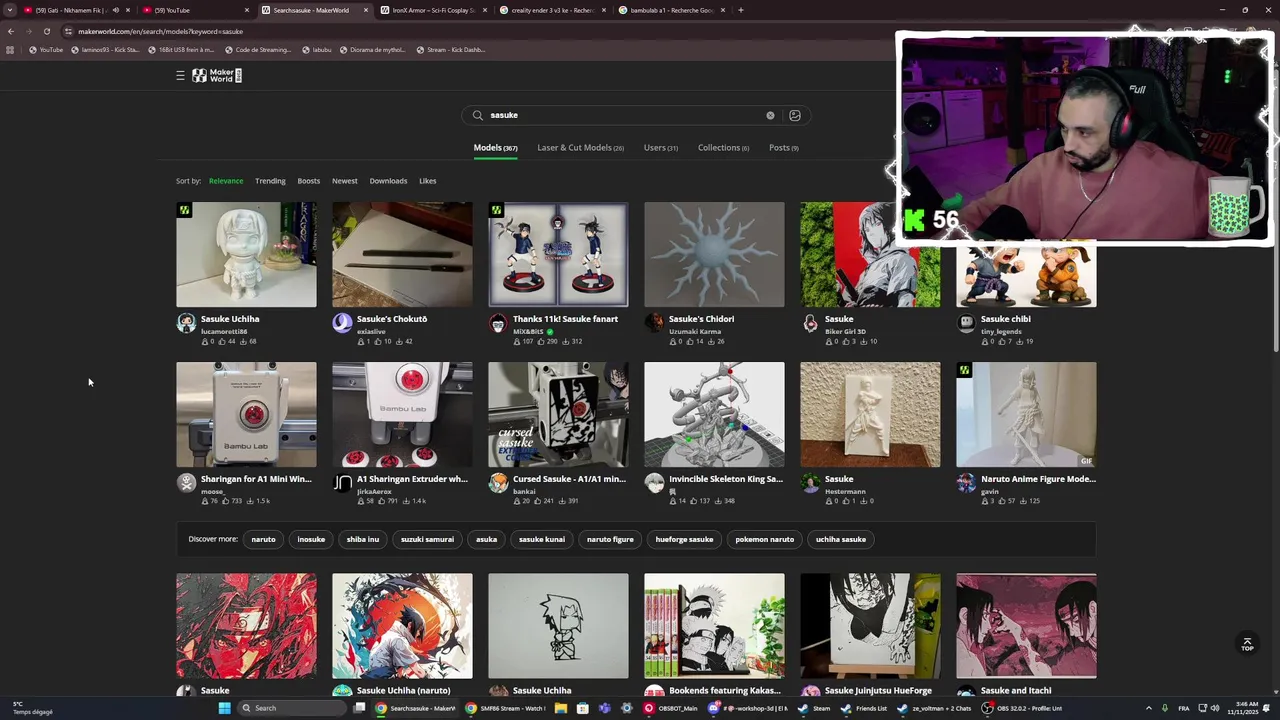
Task: Select the pokemon naruto discover tag
Action: coord(765,539)
